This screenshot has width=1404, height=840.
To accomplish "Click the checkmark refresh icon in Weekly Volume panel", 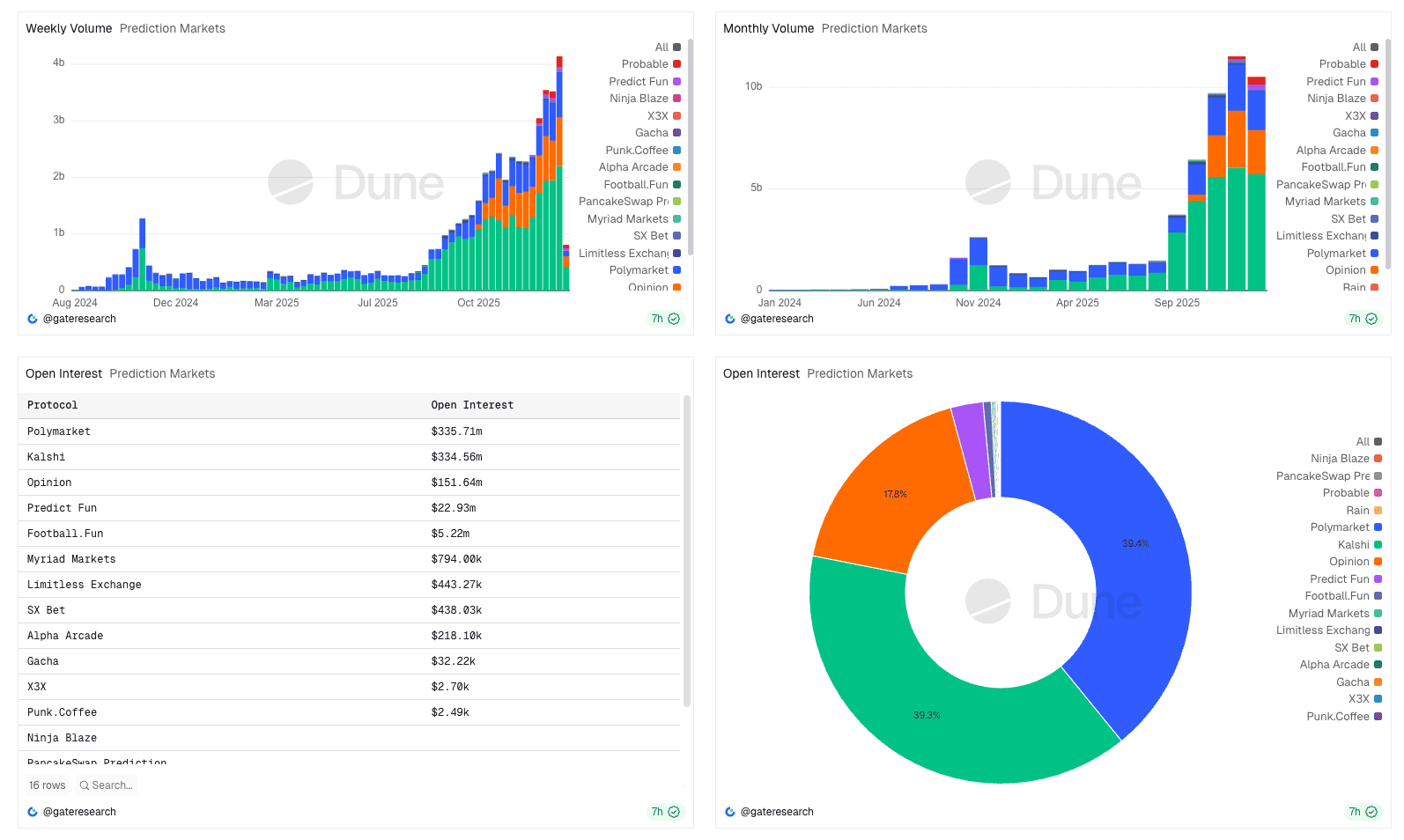I will (674, 319).
